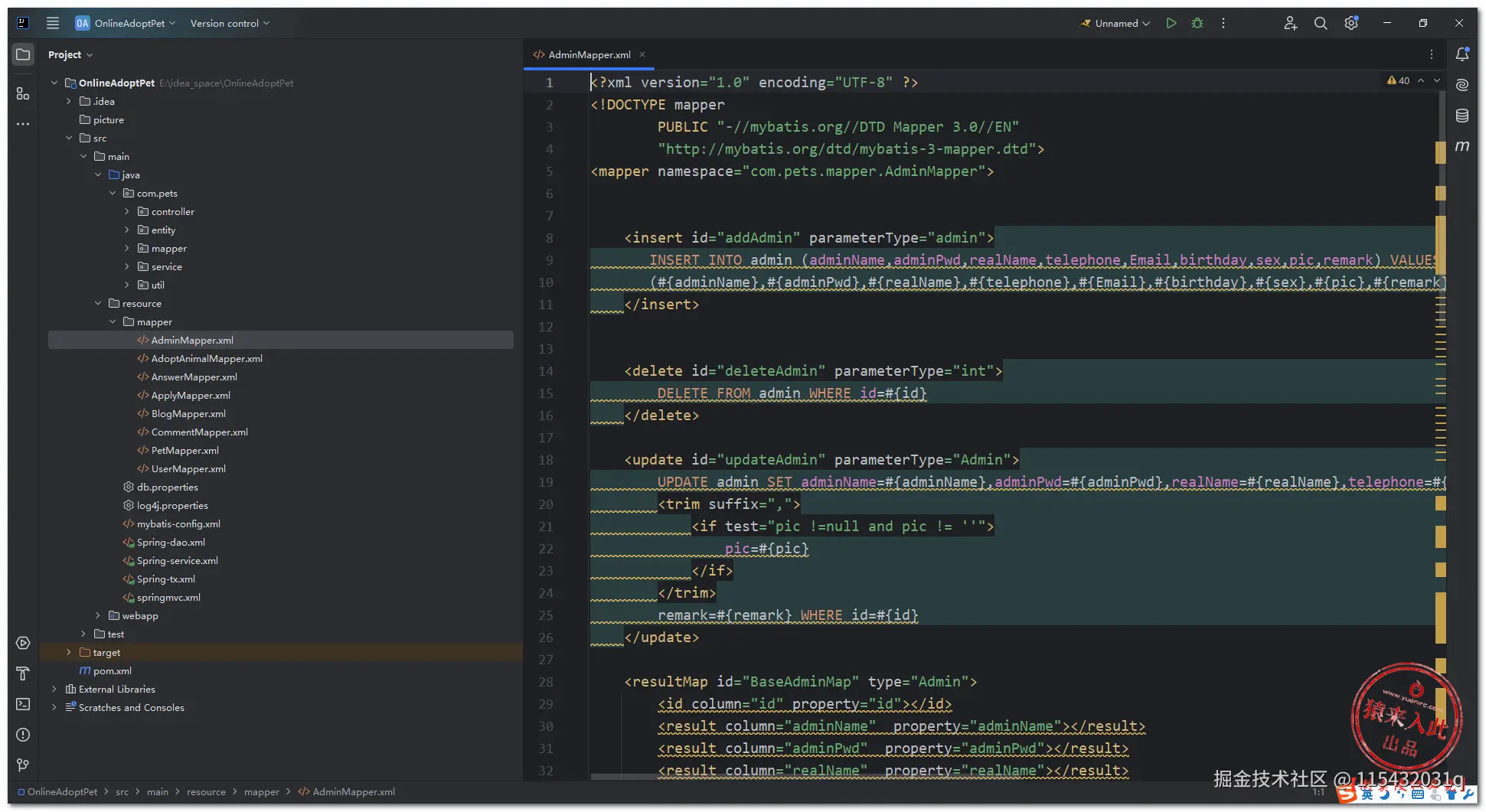Image resolution: width=1486 pixels, height=812 pixels.
Task: Open the Git tool window
Action: 23,765
